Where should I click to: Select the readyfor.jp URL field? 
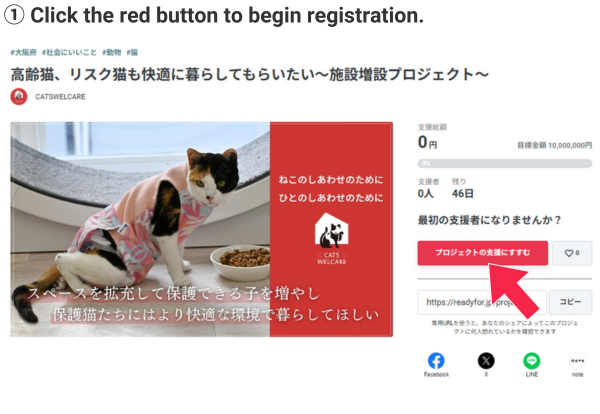click(x=482, y=302)
